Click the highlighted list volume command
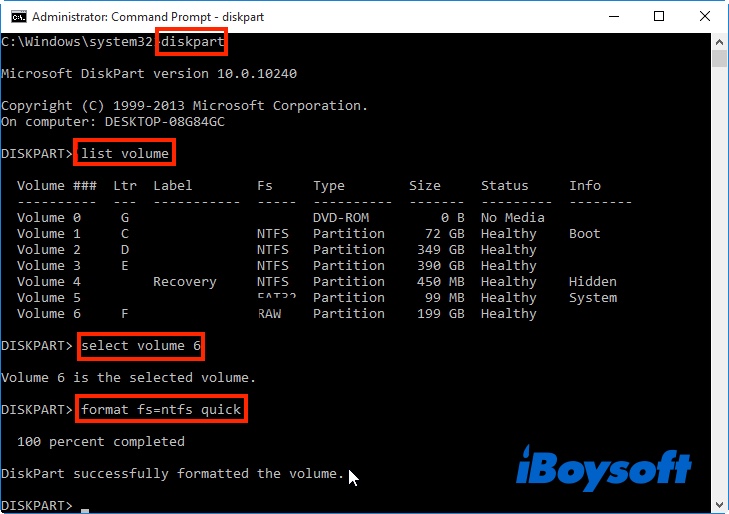Viewport: 729px width, 514px height. 125,154
